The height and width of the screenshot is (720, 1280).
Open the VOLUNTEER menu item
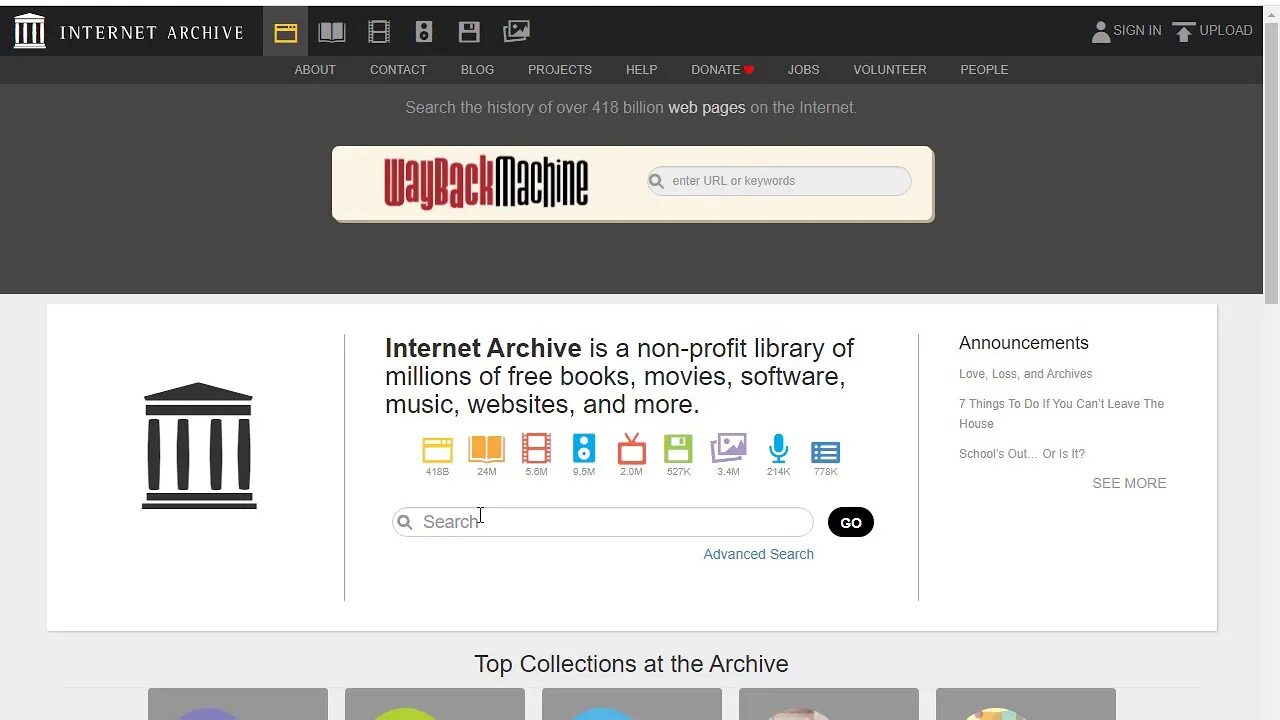tap(890, 70)
